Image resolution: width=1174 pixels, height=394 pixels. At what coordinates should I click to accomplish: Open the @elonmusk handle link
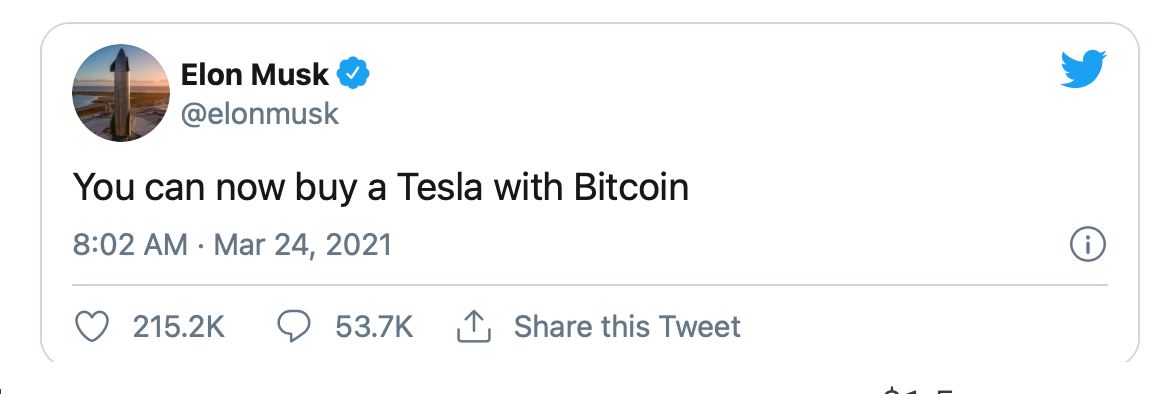(260, 114)
